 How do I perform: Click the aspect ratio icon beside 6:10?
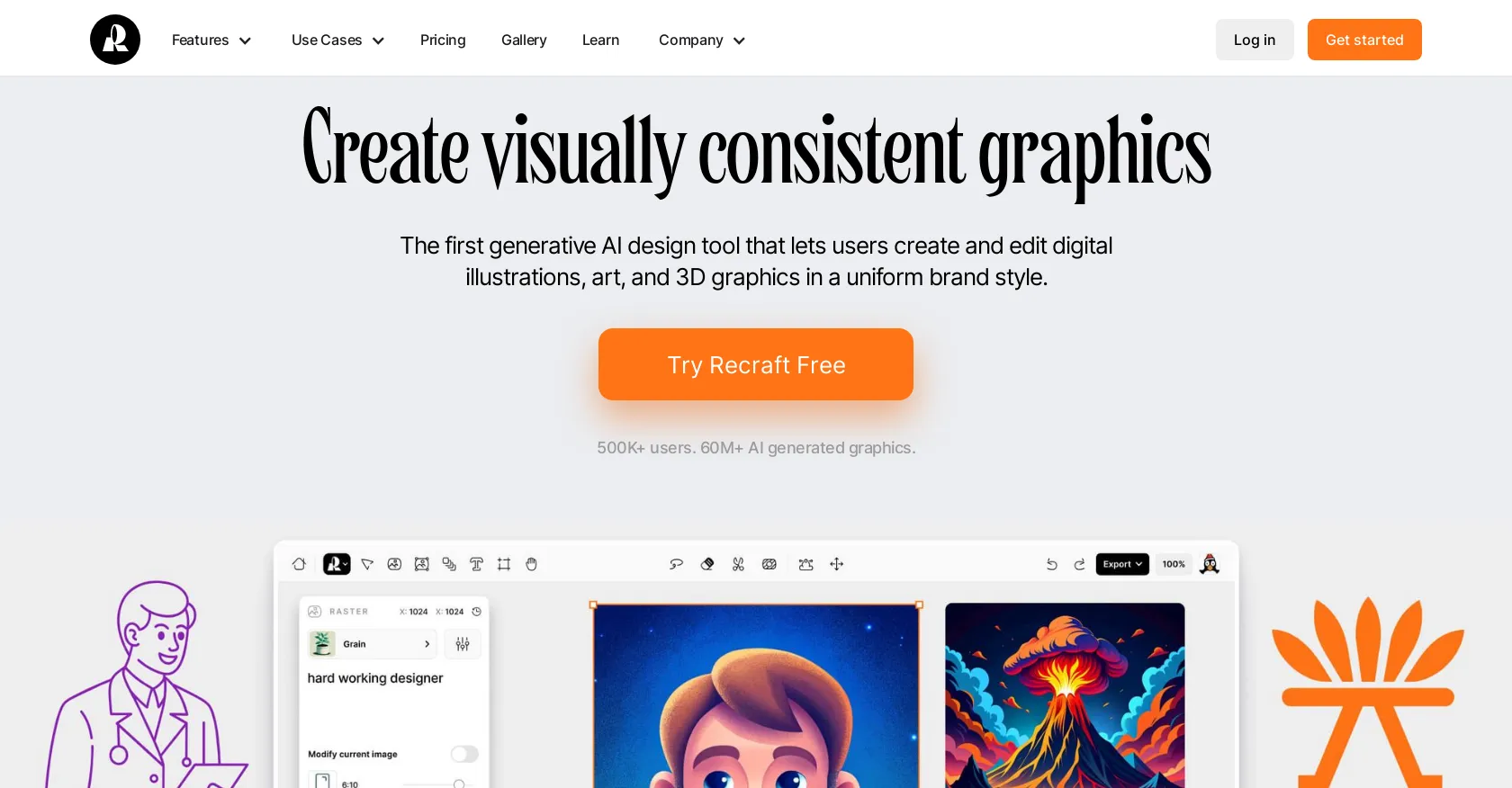pyautogui.click(x=323, y=782)
